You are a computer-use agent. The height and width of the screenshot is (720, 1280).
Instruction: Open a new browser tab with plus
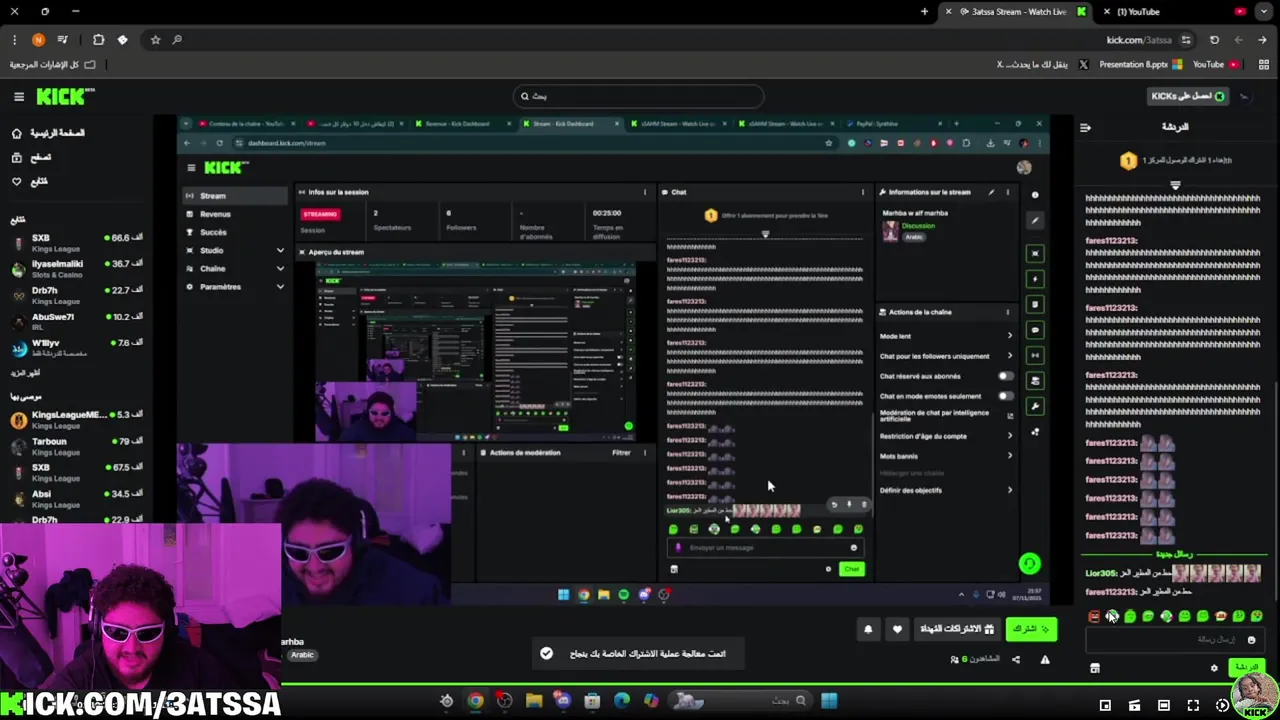tap(924, 12)
